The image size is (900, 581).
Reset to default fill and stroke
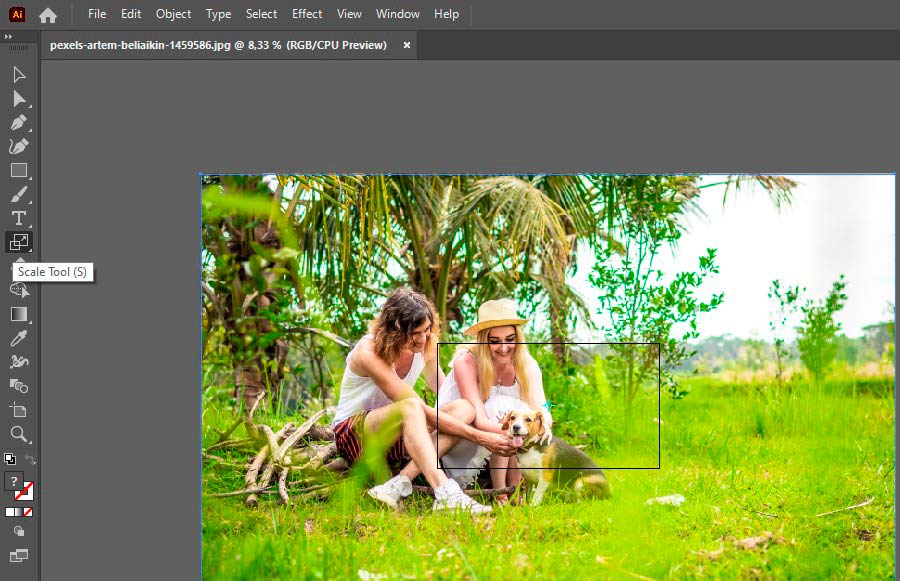click(10, 459)
